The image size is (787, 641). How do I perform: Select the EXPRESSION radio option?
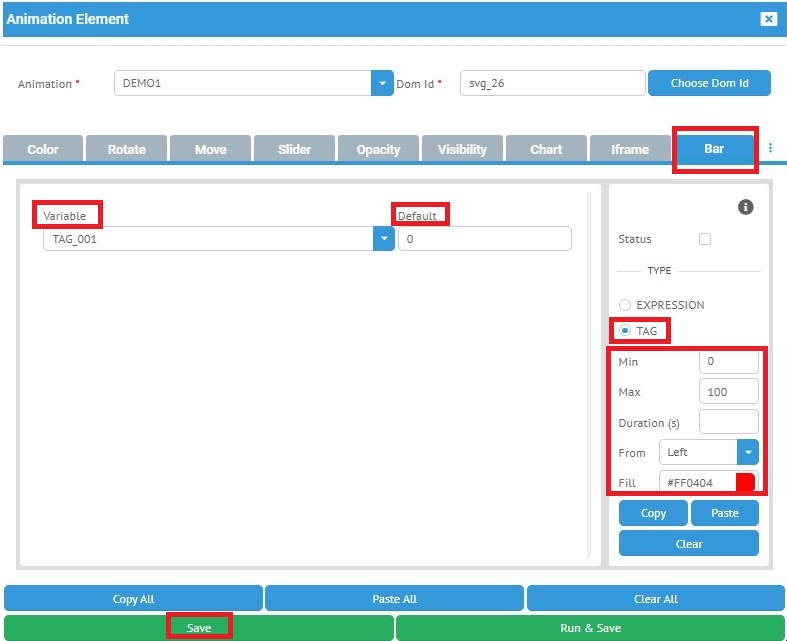pos(625,305)
